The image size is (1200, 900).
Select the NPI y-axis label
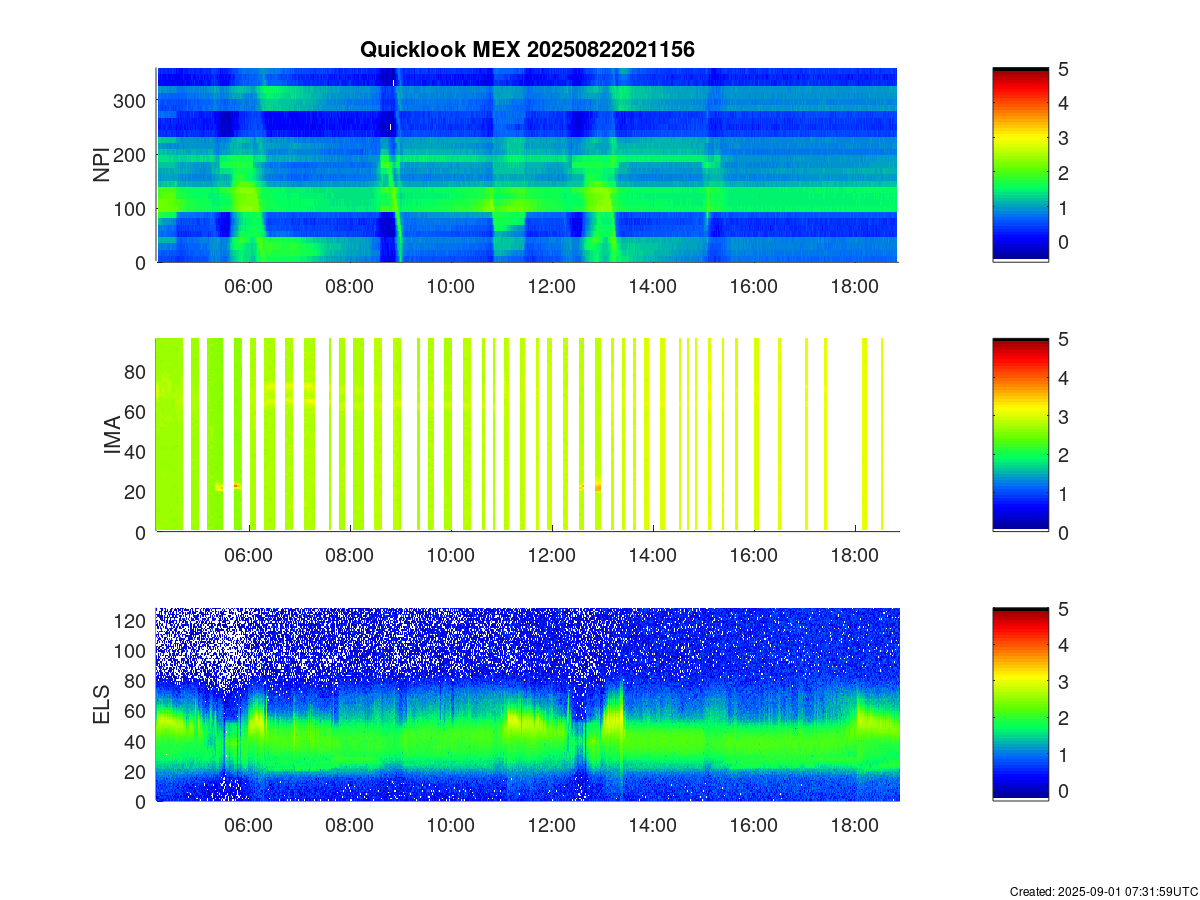click(101, 165)
